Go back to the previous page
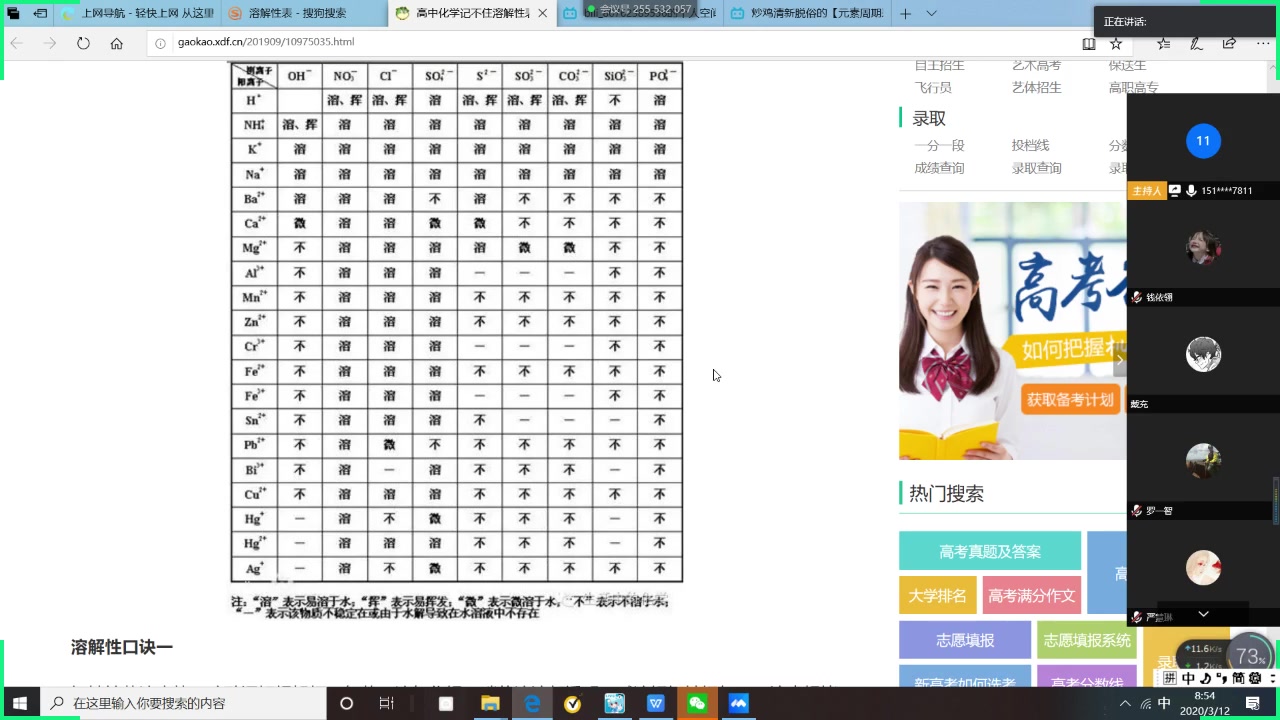Screen dimensions: 1280x720 click(17, 43)
